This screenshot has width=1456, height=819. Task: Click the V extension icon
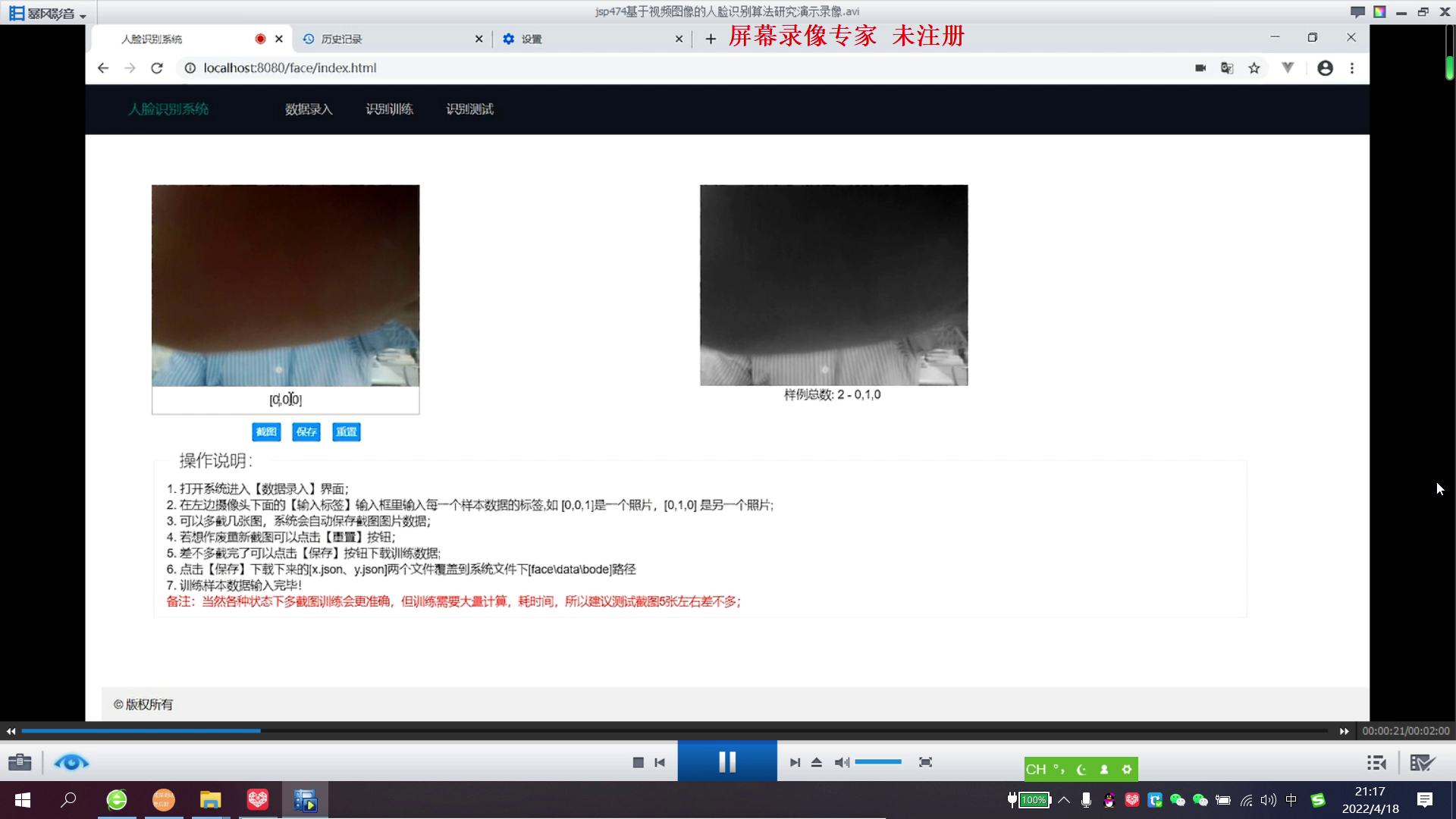coord(1288,68)
